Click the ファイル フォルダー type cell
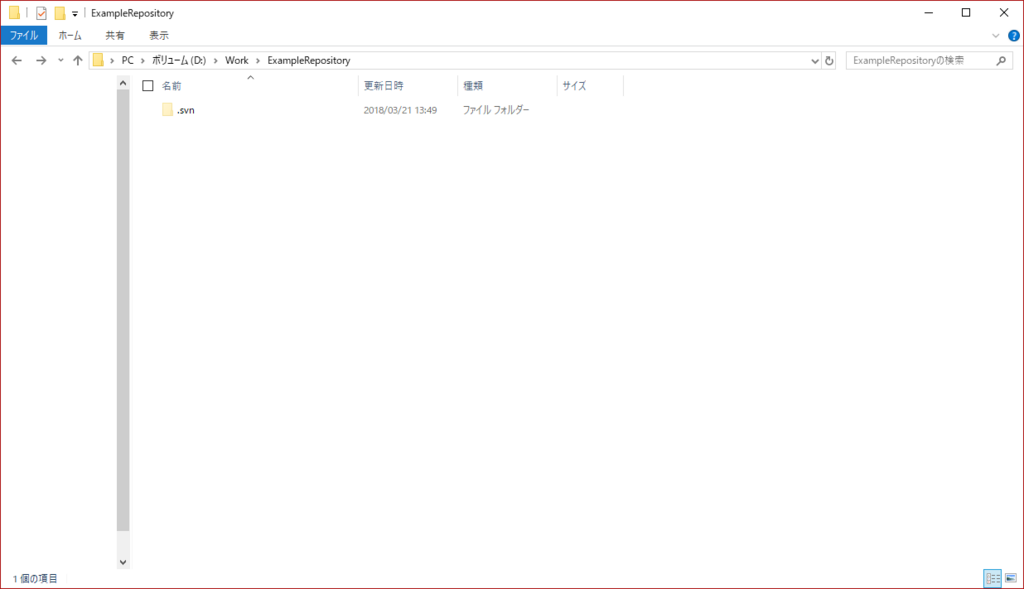This screenshot has width=1024, height=589. coord(496,110)
